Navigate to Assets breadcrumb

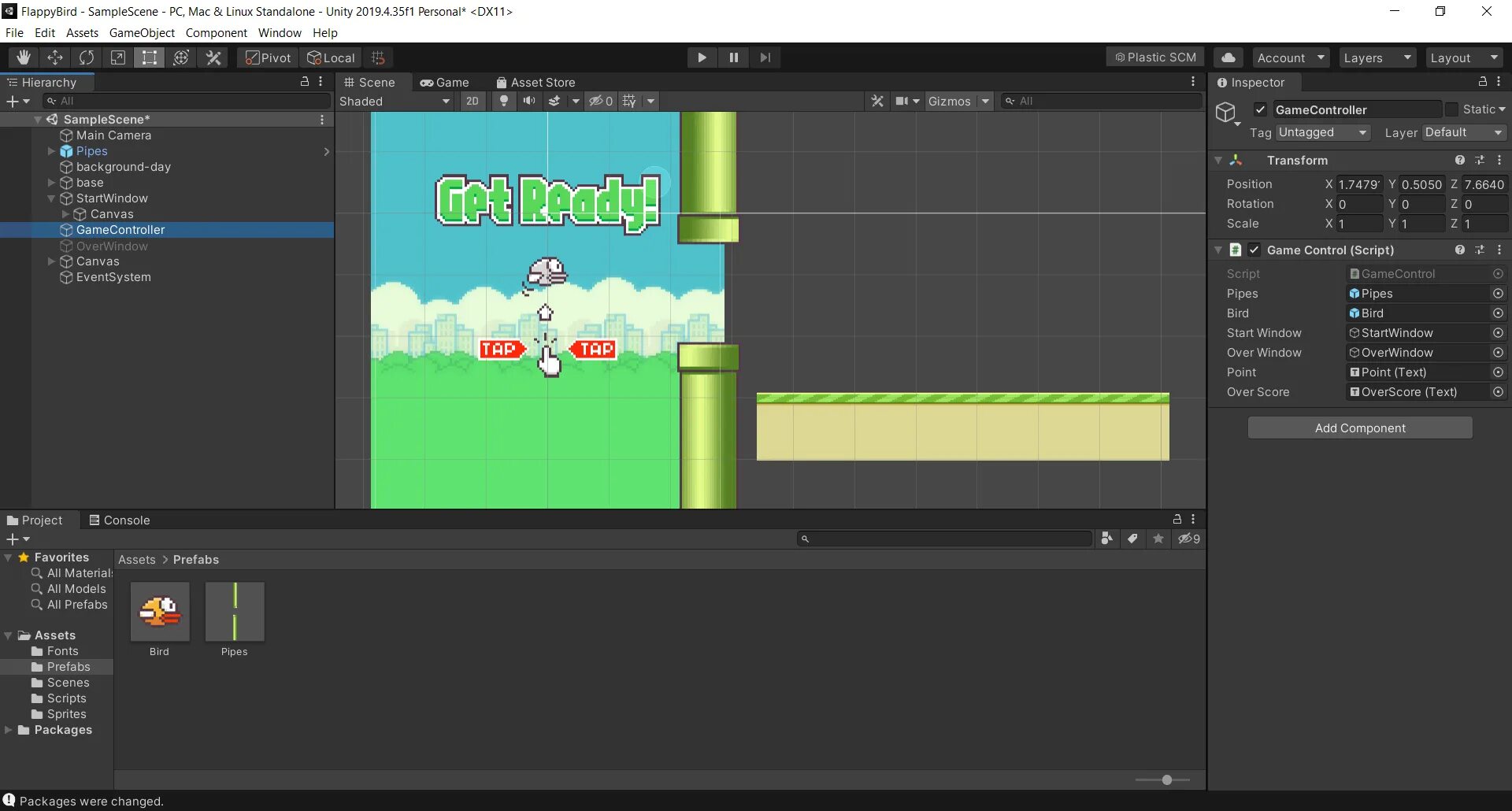(x=137, y=559)
